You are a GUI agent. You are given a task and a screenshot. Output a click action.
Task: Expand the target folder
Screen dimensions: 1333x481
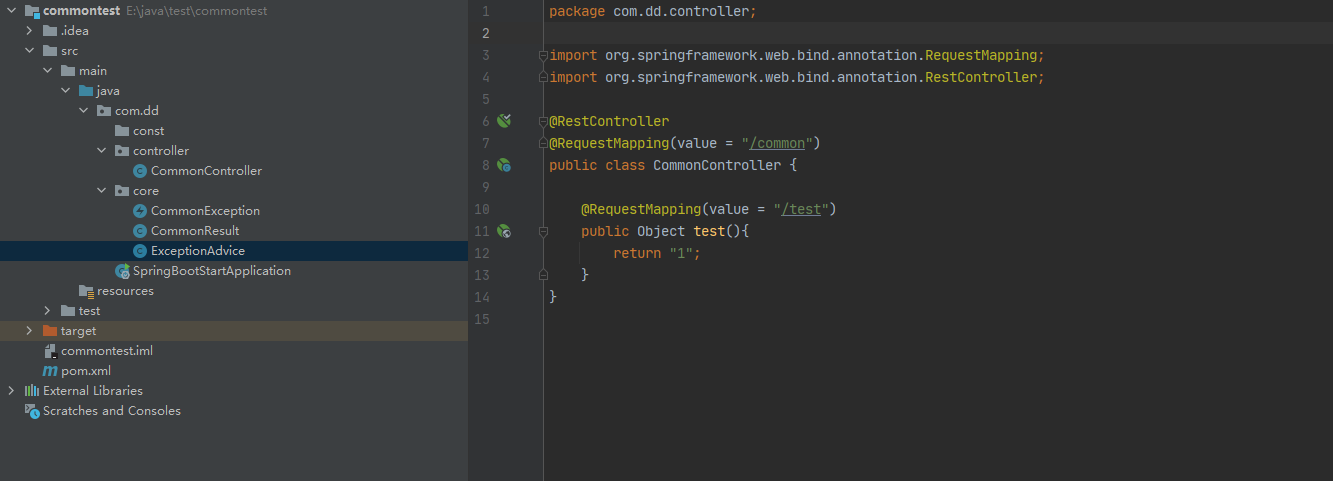point(30,331)
